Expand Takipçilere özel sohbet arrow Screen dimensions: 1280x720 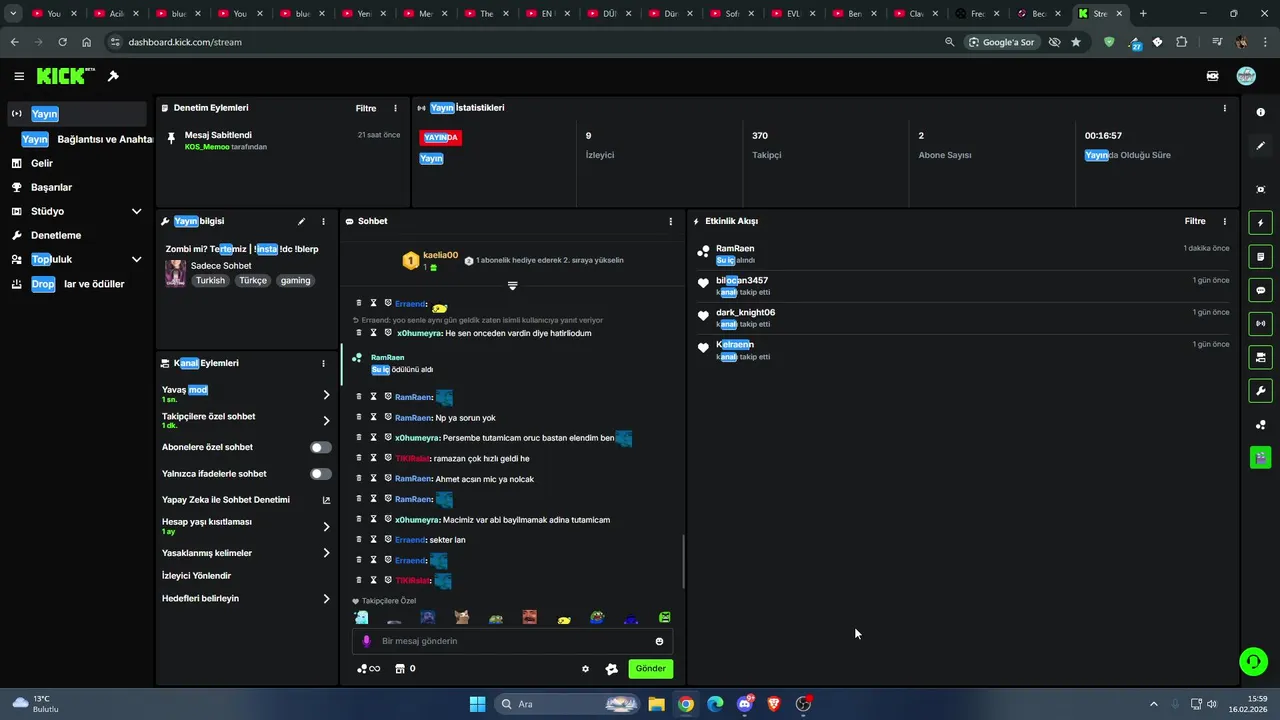[326, 421]
